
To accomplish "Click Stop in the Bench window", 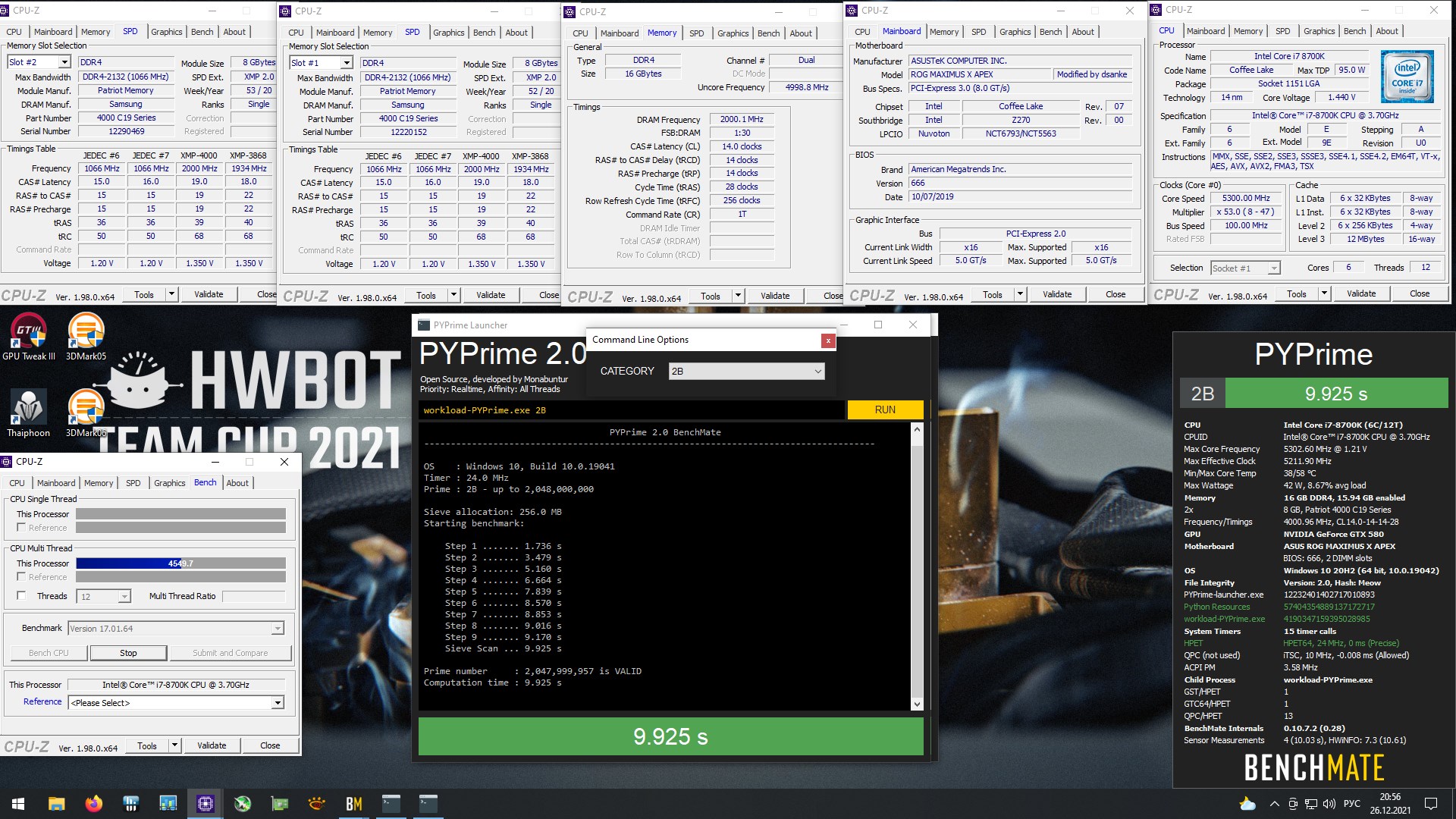I will tap(128, 653).
